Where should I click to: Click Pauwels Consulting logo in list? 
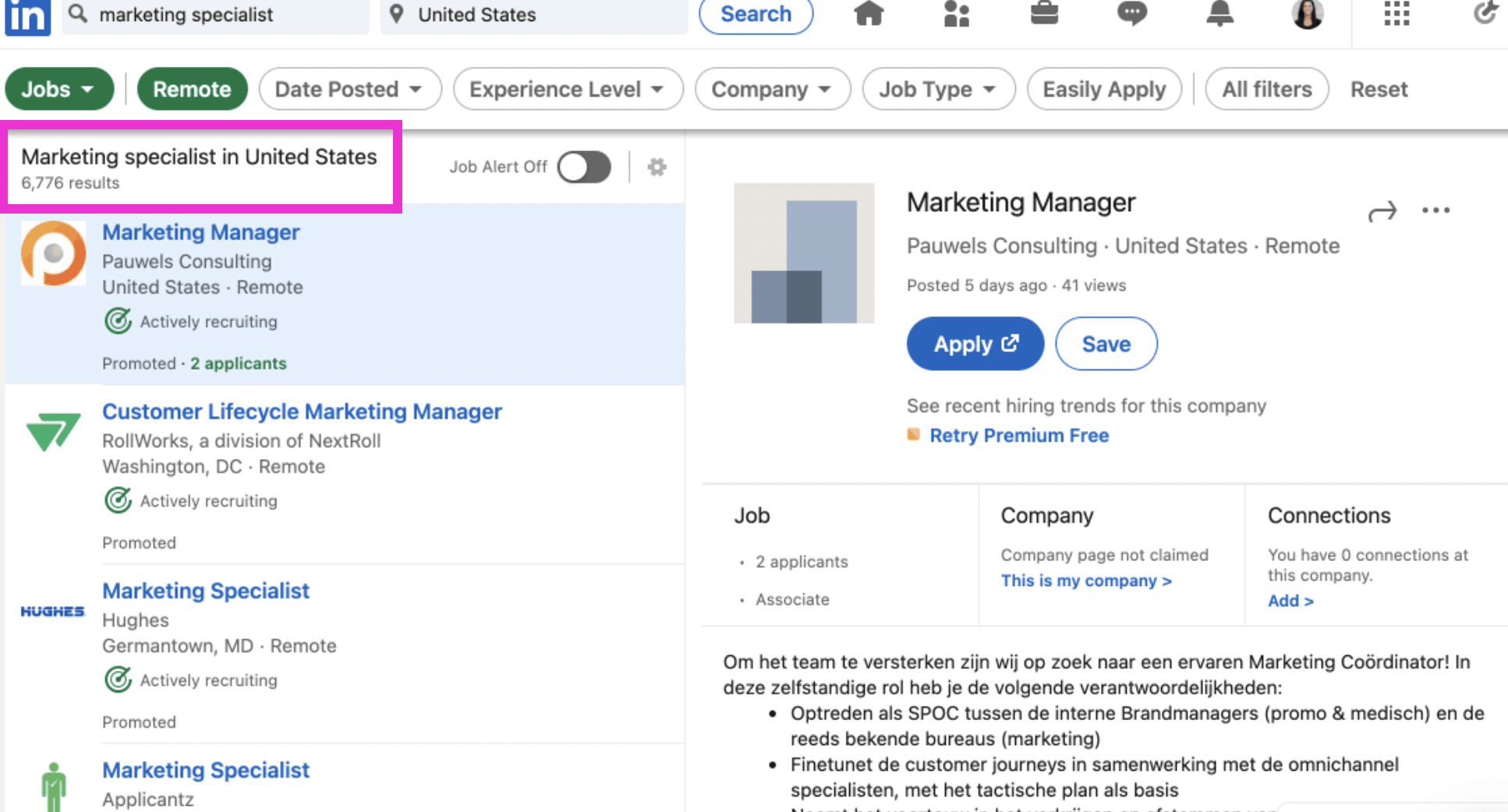pos(53,253)
